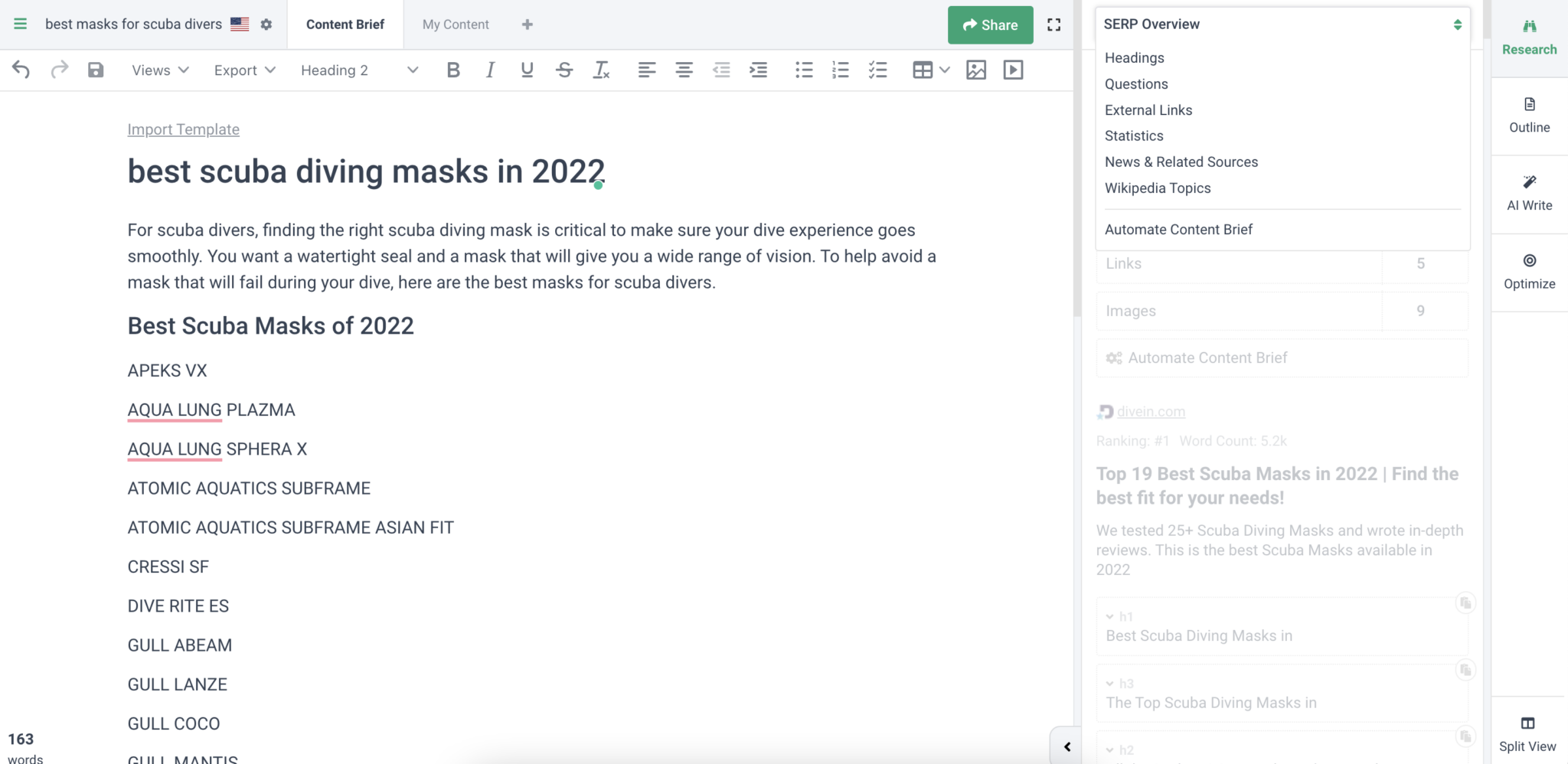The image size is (1568, 764).
Task: Open the Outline panel
Action: pos(1529,116)
